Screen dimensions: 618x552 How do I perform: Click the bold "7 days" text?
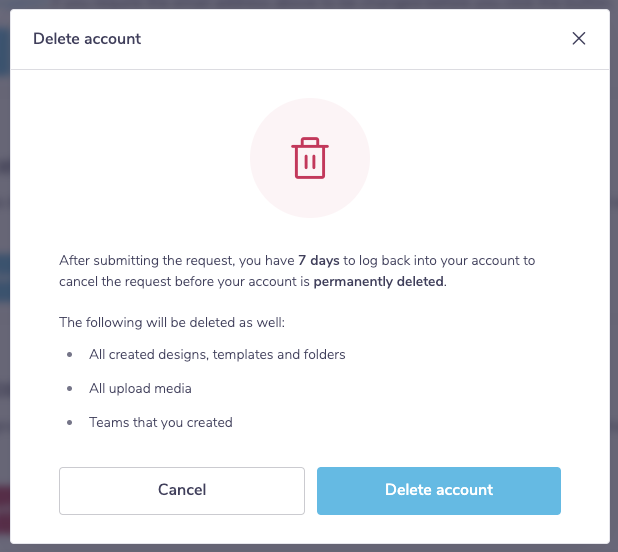click(x=319, y=260)
